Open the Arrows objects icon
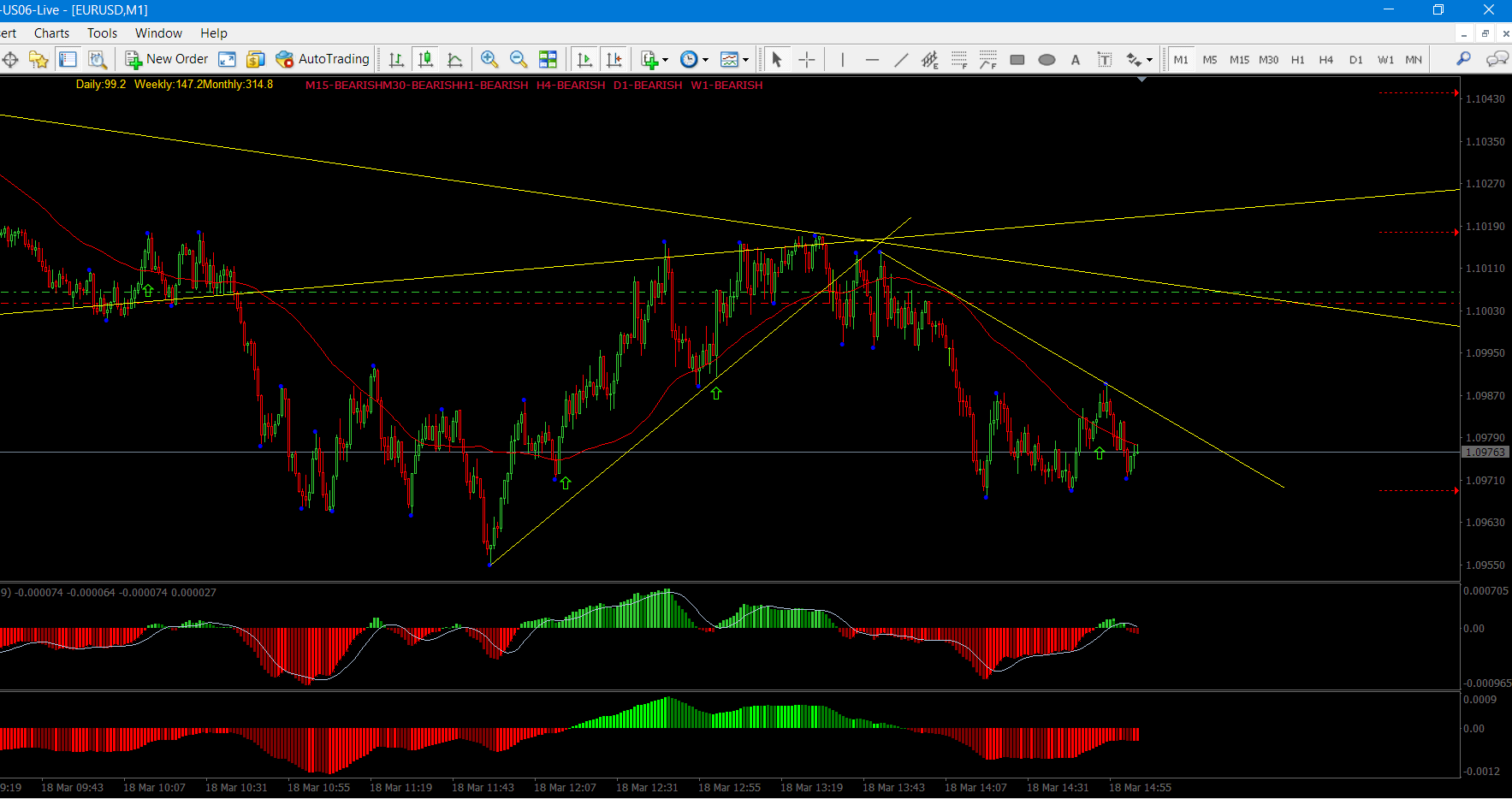 coord(1134,59)
